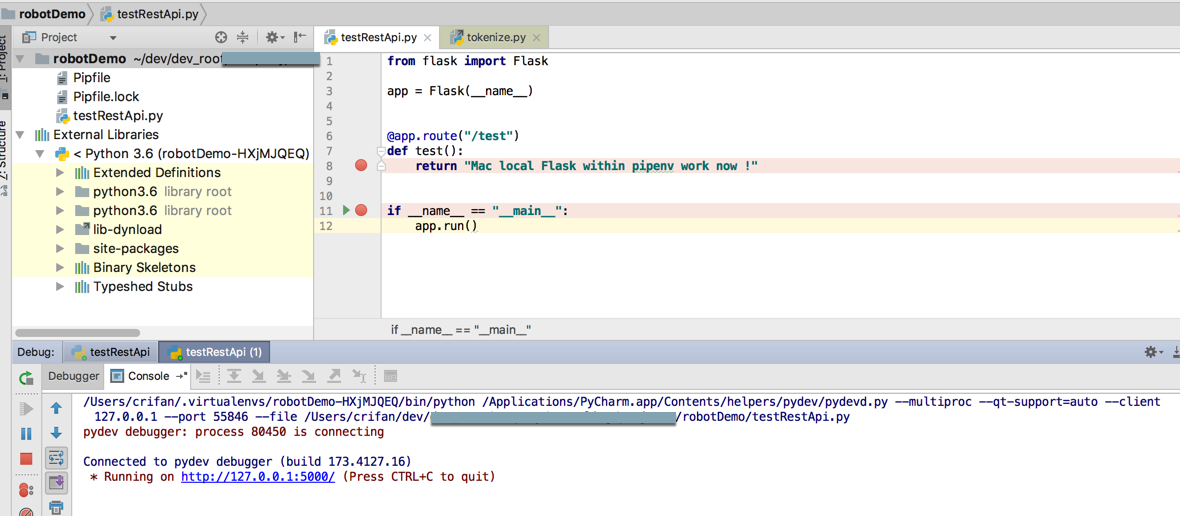Toggle the breakpoint on line 8

click(360, 165)
